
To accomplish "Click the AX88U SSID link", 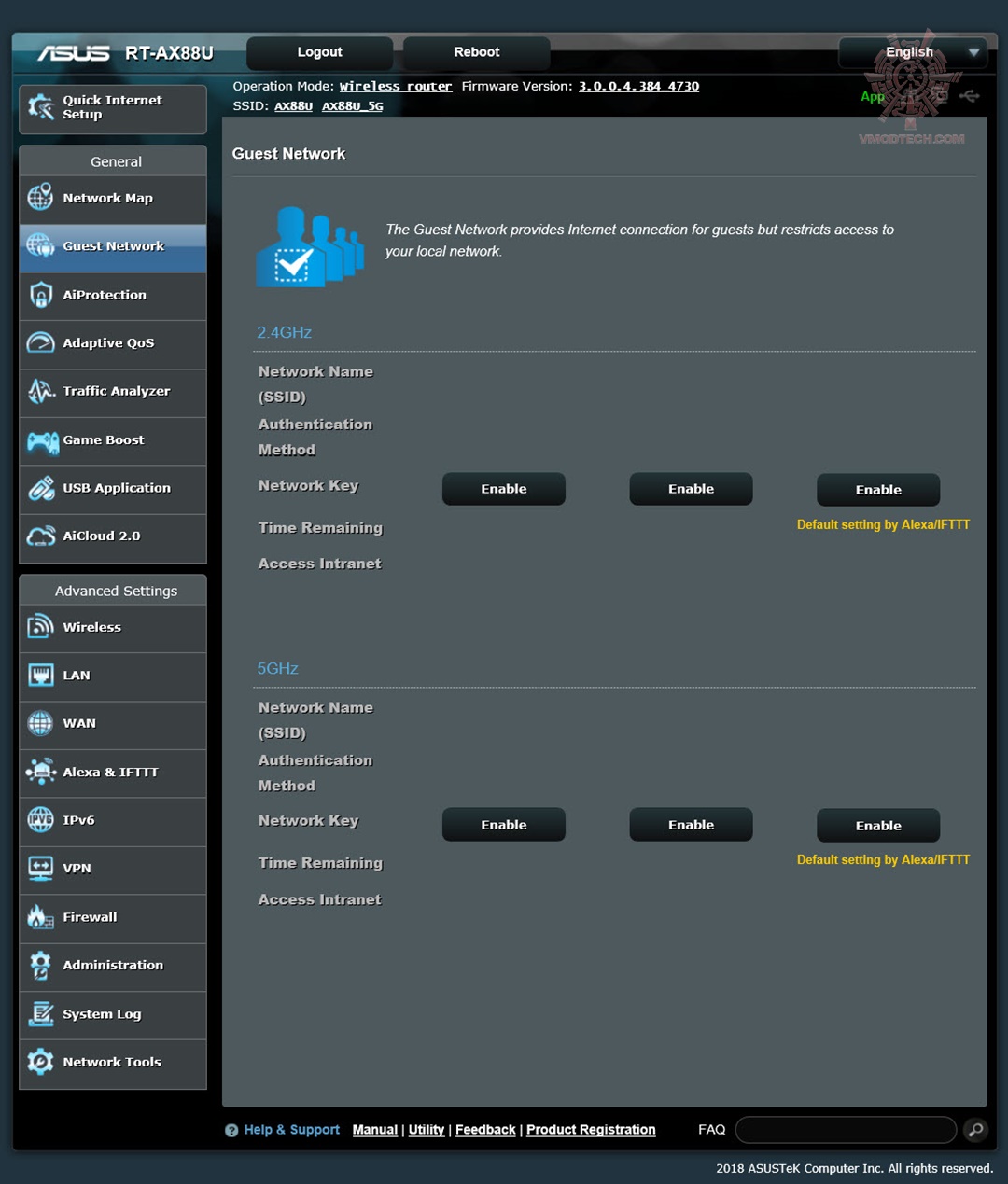I will (x=293, y=106).
